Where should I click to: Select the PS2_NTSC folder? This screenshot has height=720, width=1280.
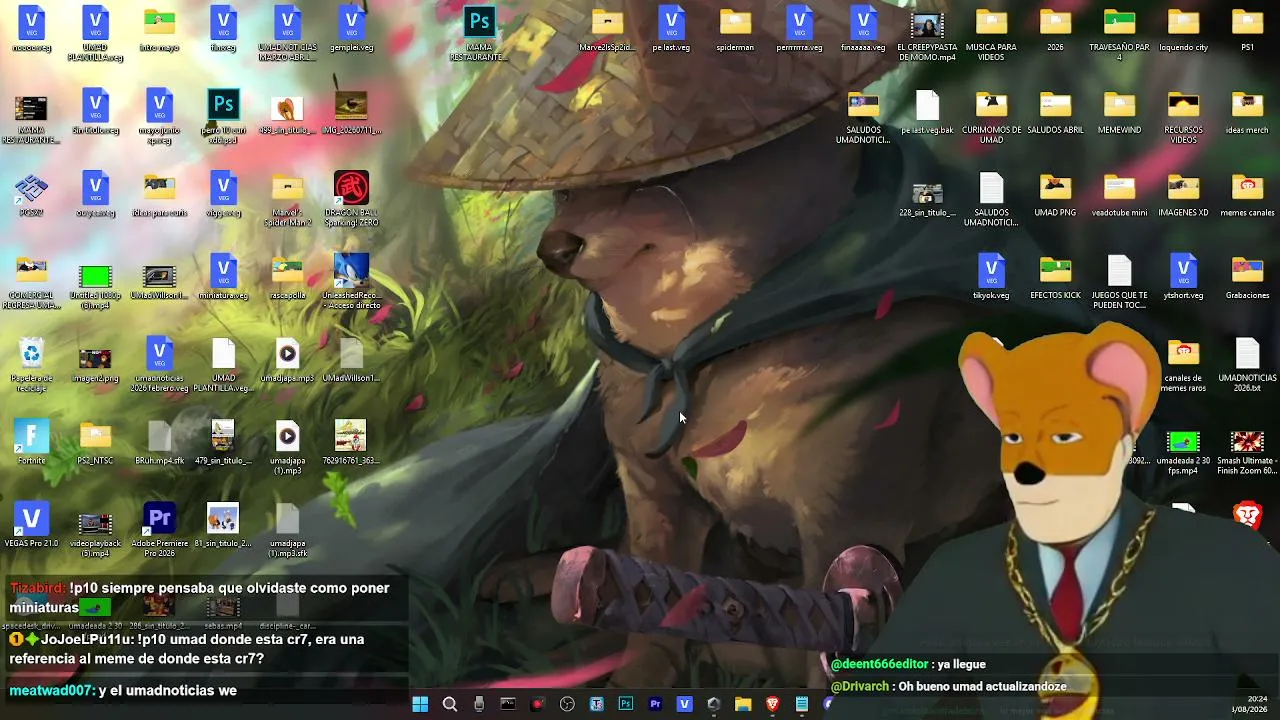tap(95, 442)
